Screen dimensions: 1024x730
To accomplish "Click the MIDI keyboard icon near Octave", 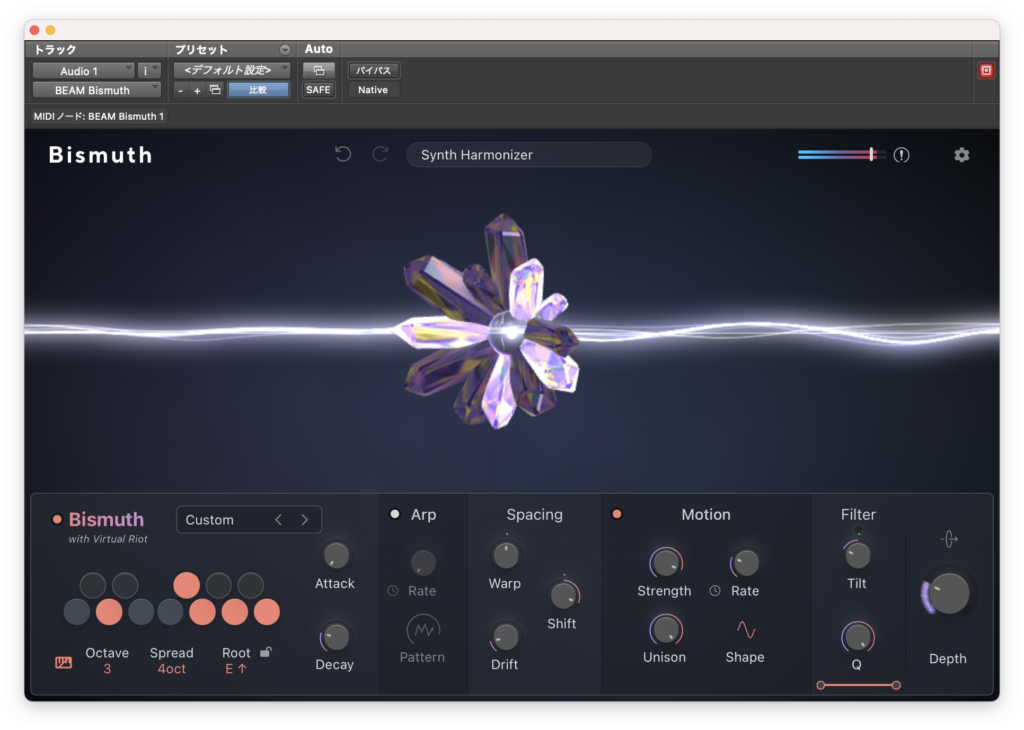I will coord(63,663).
